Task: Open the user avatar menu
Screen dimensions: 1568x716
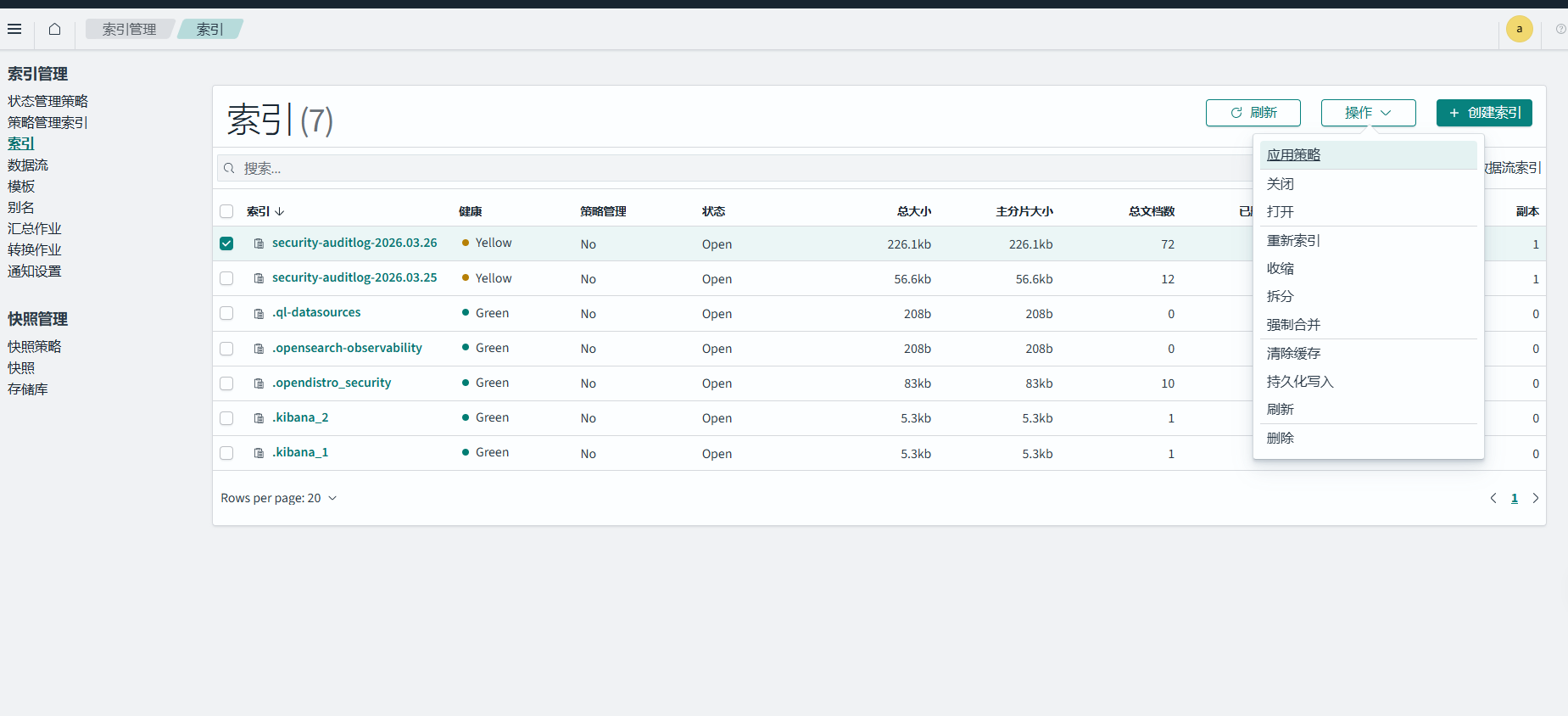Action: 1519,29
